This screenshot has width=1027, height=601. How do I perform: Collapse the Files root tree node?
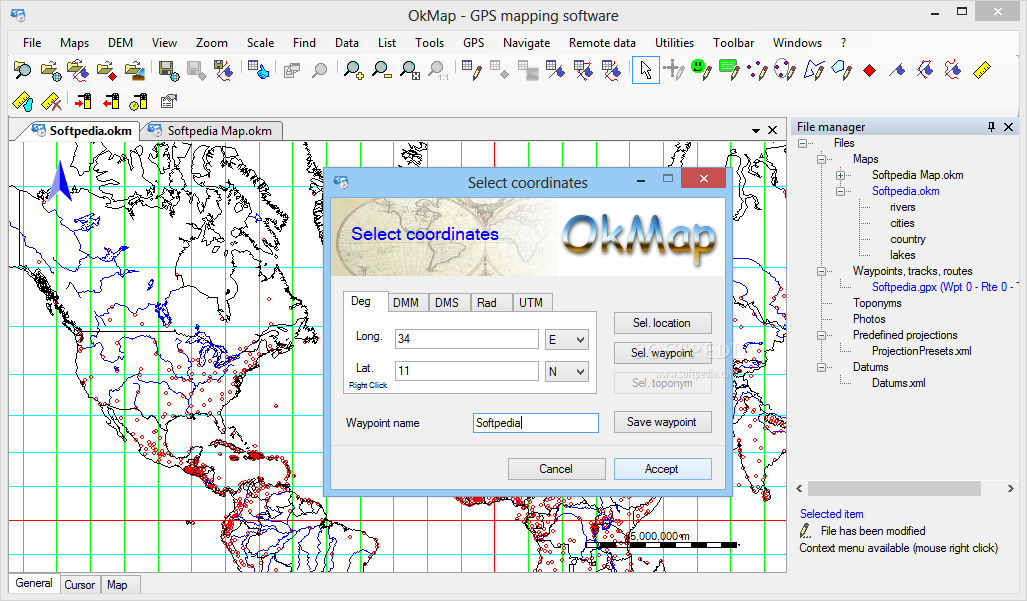[x=802, y=143]
